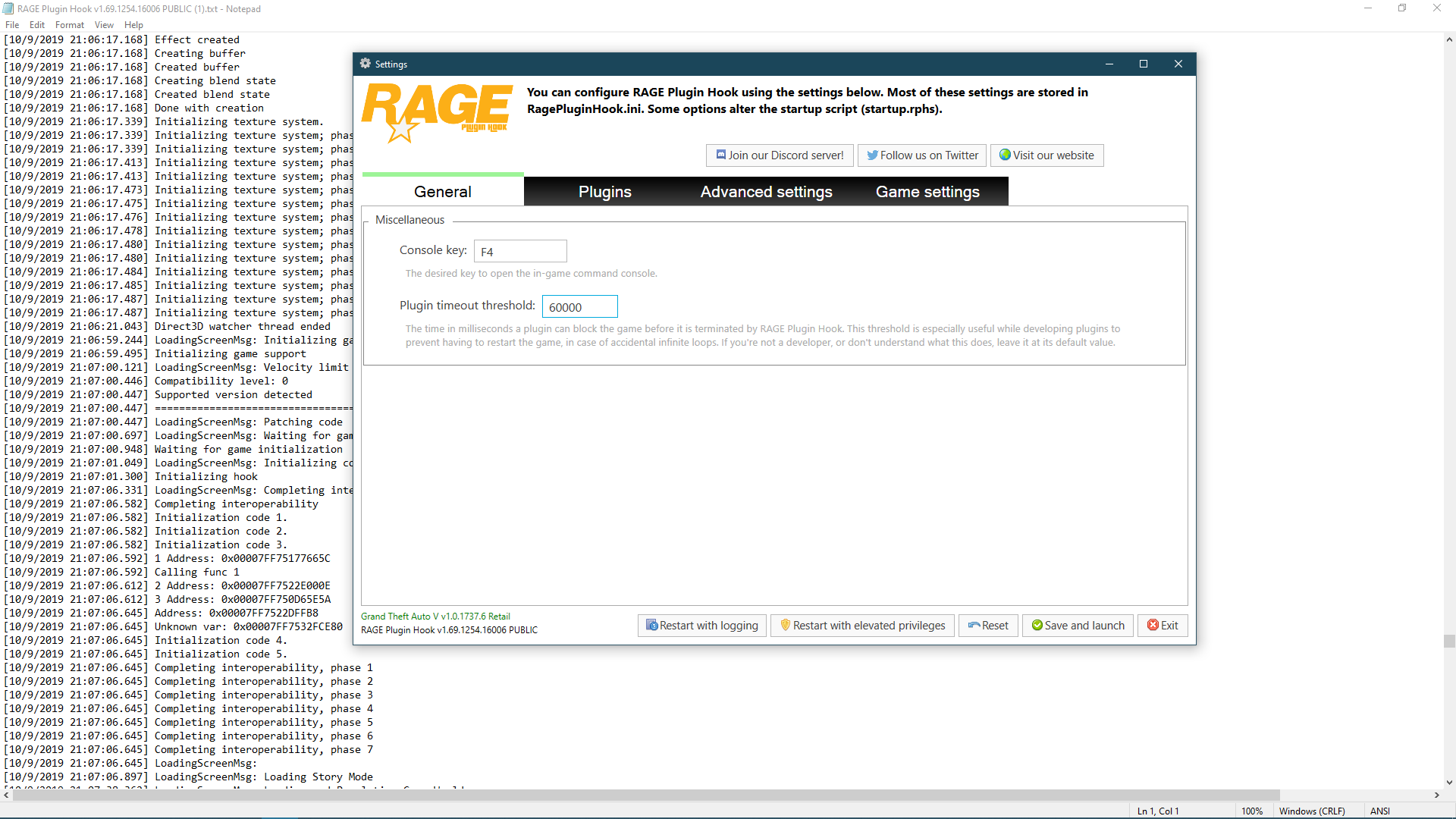Click the Reset arrow icon

click(974, 626)
